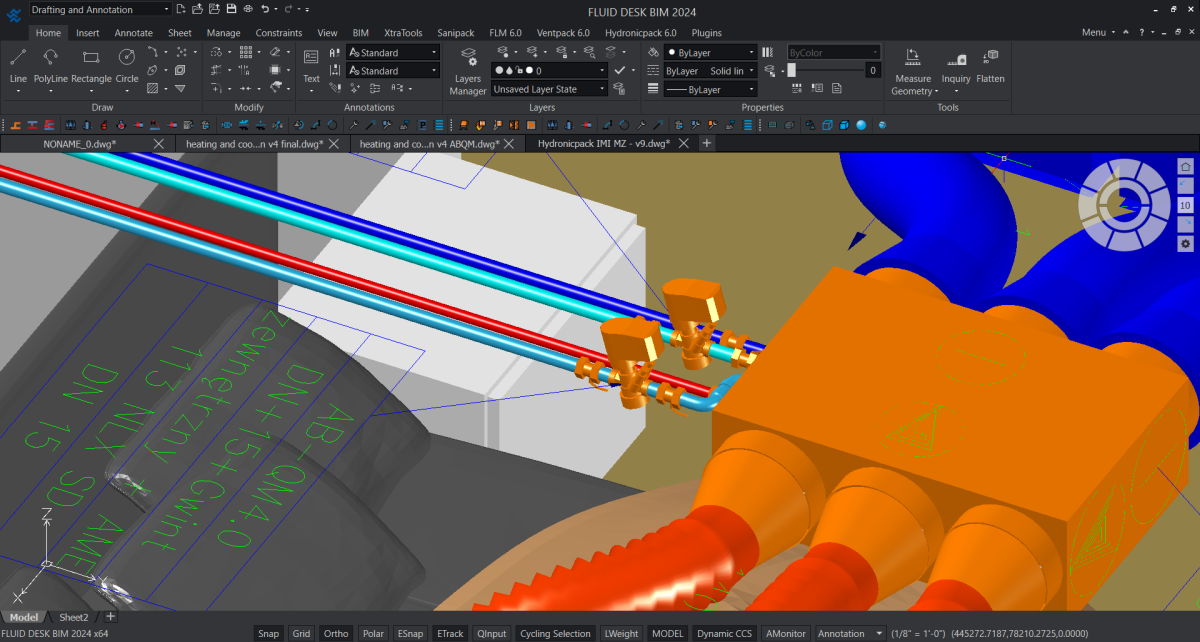The height and width of the screenshot is (642, 1200).
Task: Open the Text annotation tool
Action: [311, 65]
